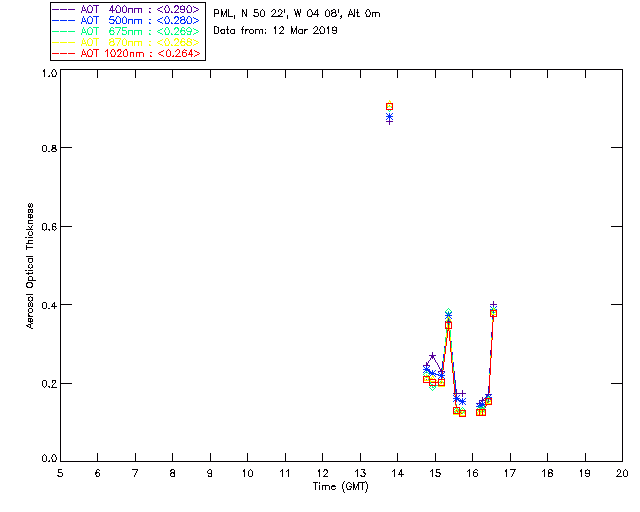Screen dimensions: 640x512
Task: Click the 'Aerosol Optical Thickness' y-axis title
Action: 30,266
